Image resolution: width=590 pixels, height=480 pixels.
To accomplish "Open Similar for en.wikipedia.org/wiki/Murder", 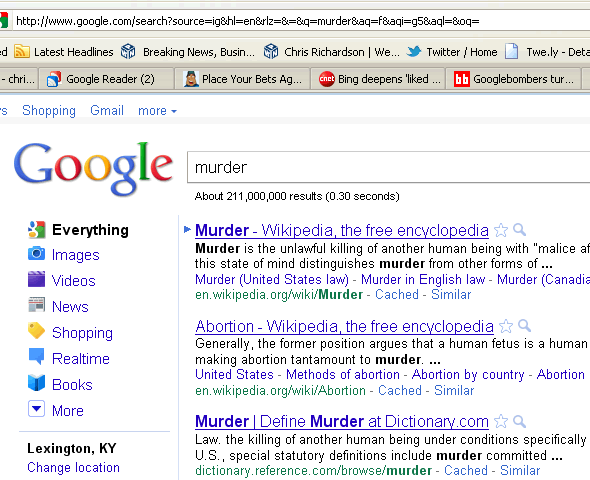I will 451,294.
